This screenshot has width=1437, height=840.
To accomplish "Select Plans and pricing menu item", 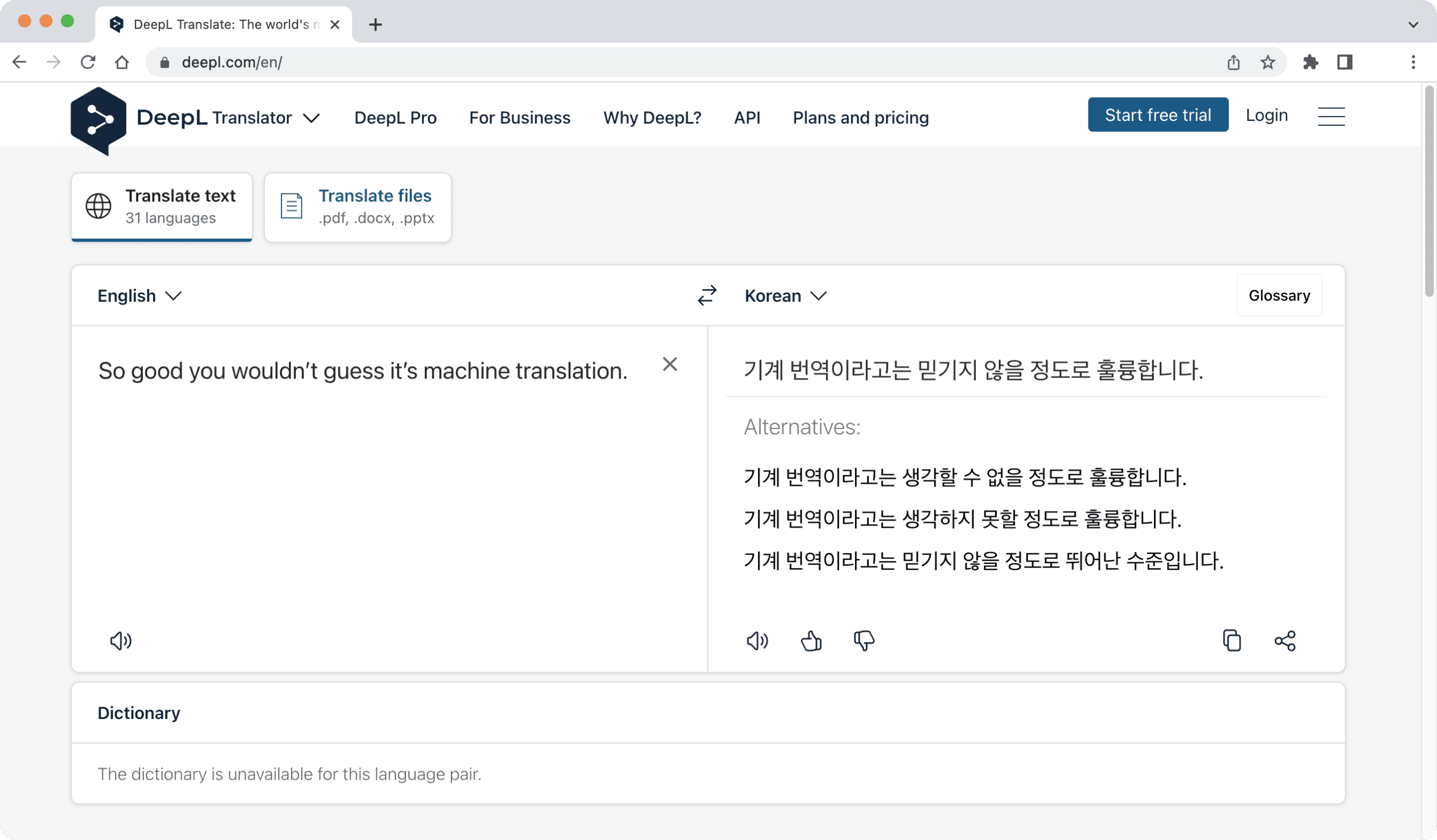I will coord(861,117).
